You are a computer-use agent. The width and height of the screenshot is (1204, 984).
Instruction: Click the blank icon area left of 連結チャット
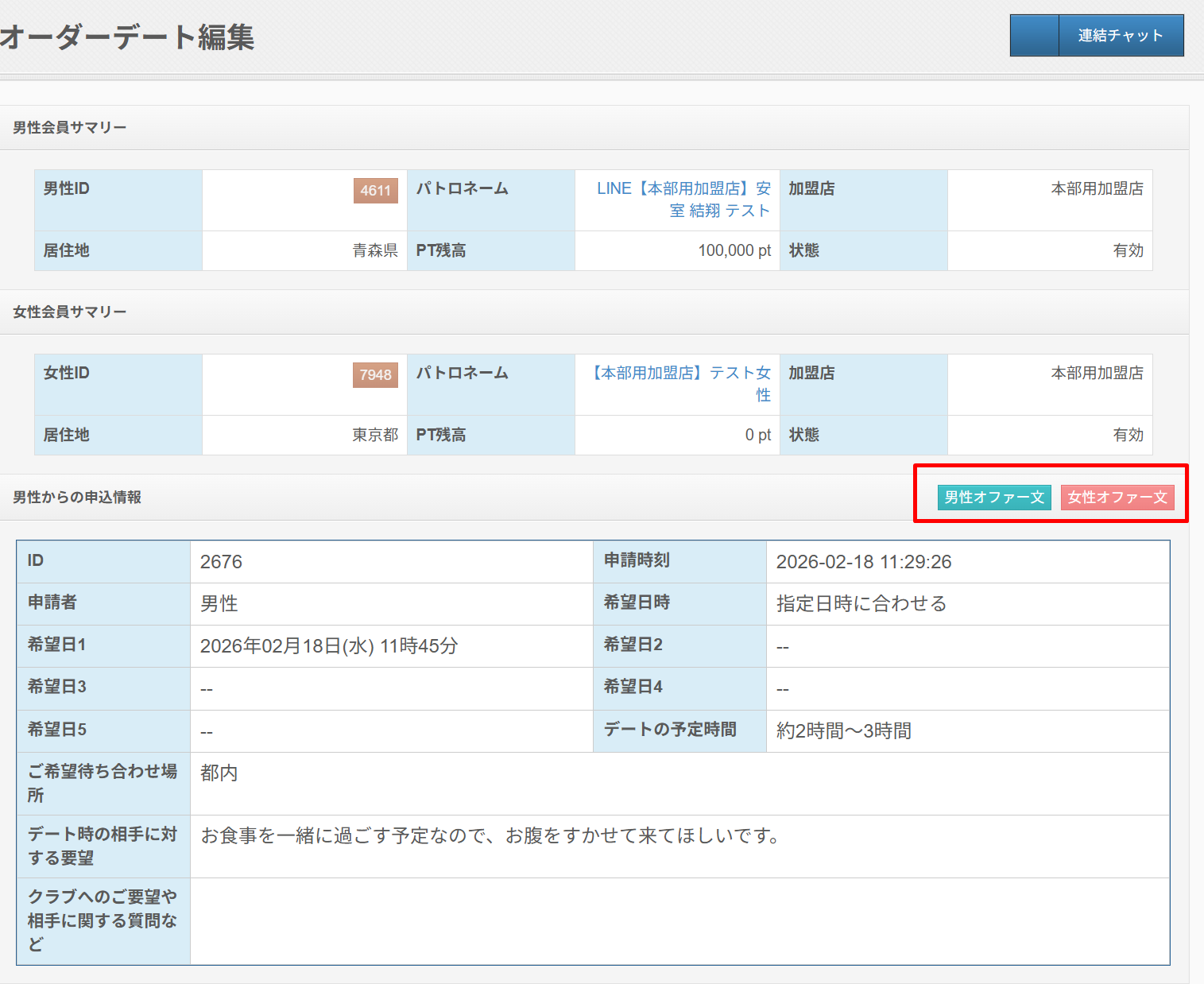(1034, 36)
